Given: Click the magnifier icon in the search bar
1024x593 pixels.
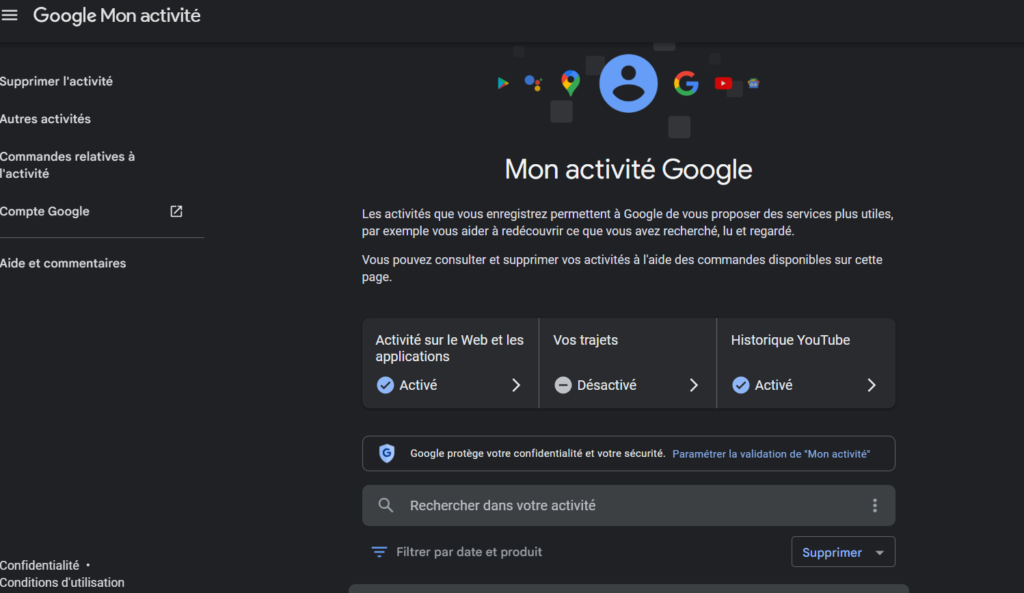Looking at the screenshot, I should coord(385,505).
